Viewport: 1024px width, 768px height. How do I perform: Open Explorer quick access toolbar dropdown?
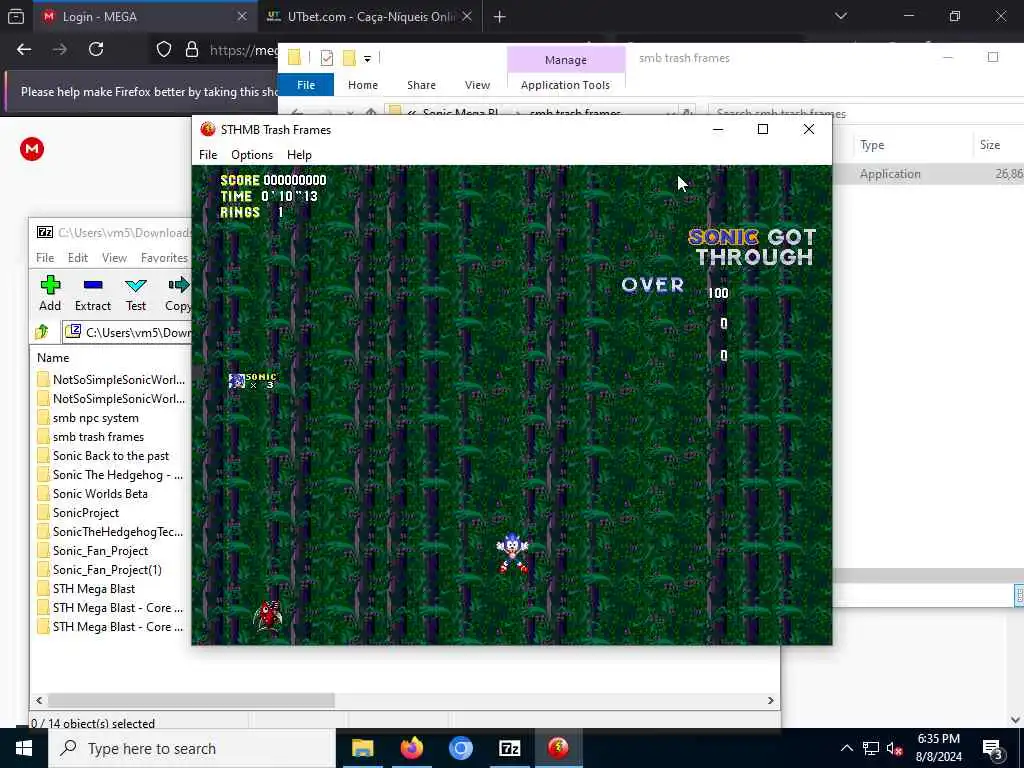click(368, 59)
